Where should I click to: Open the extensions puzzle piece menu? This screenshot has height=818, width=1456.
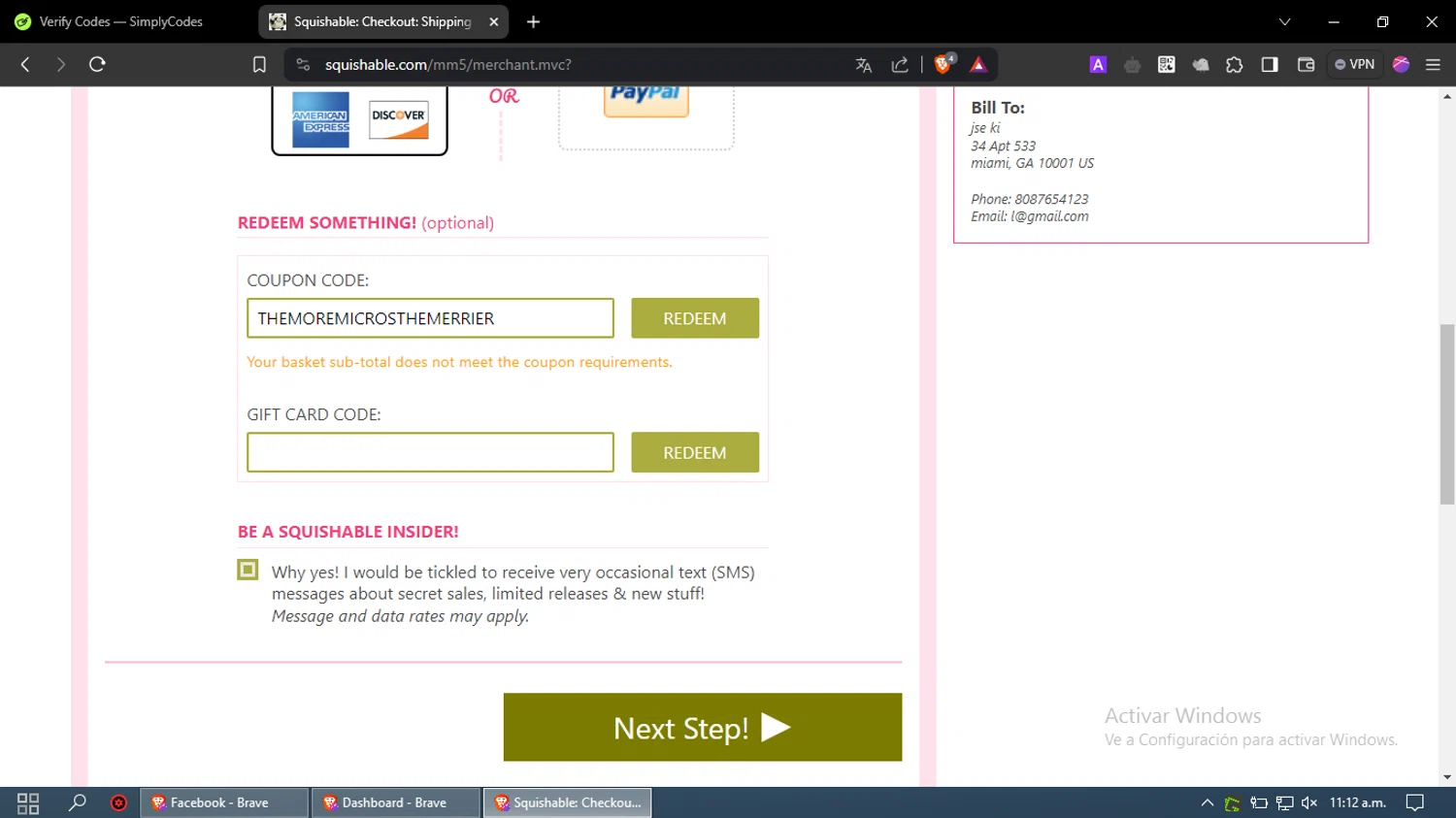coord(1235,65)
